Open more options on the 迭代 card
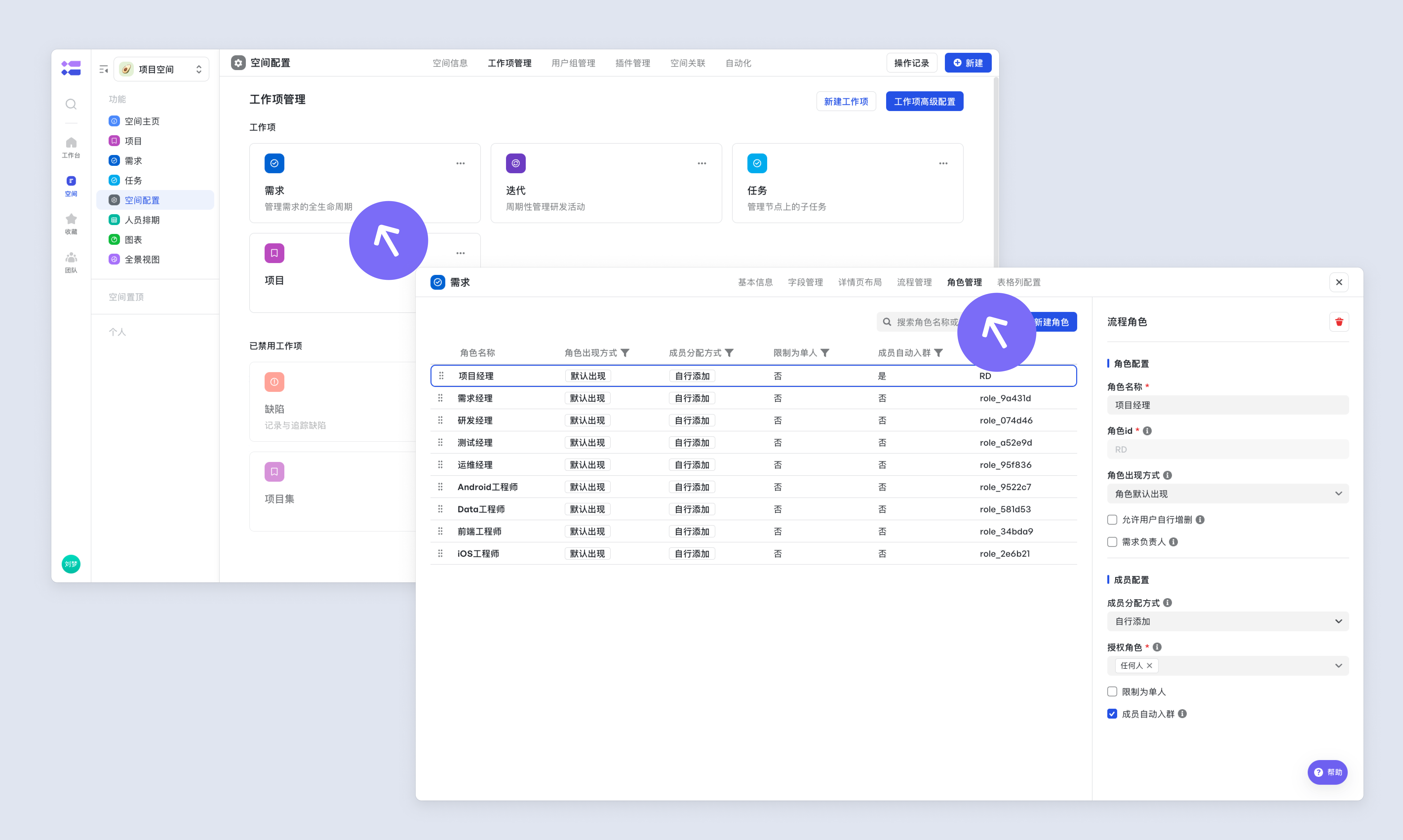The width and height of the screenshot is (1403, 840). point(701,164)
